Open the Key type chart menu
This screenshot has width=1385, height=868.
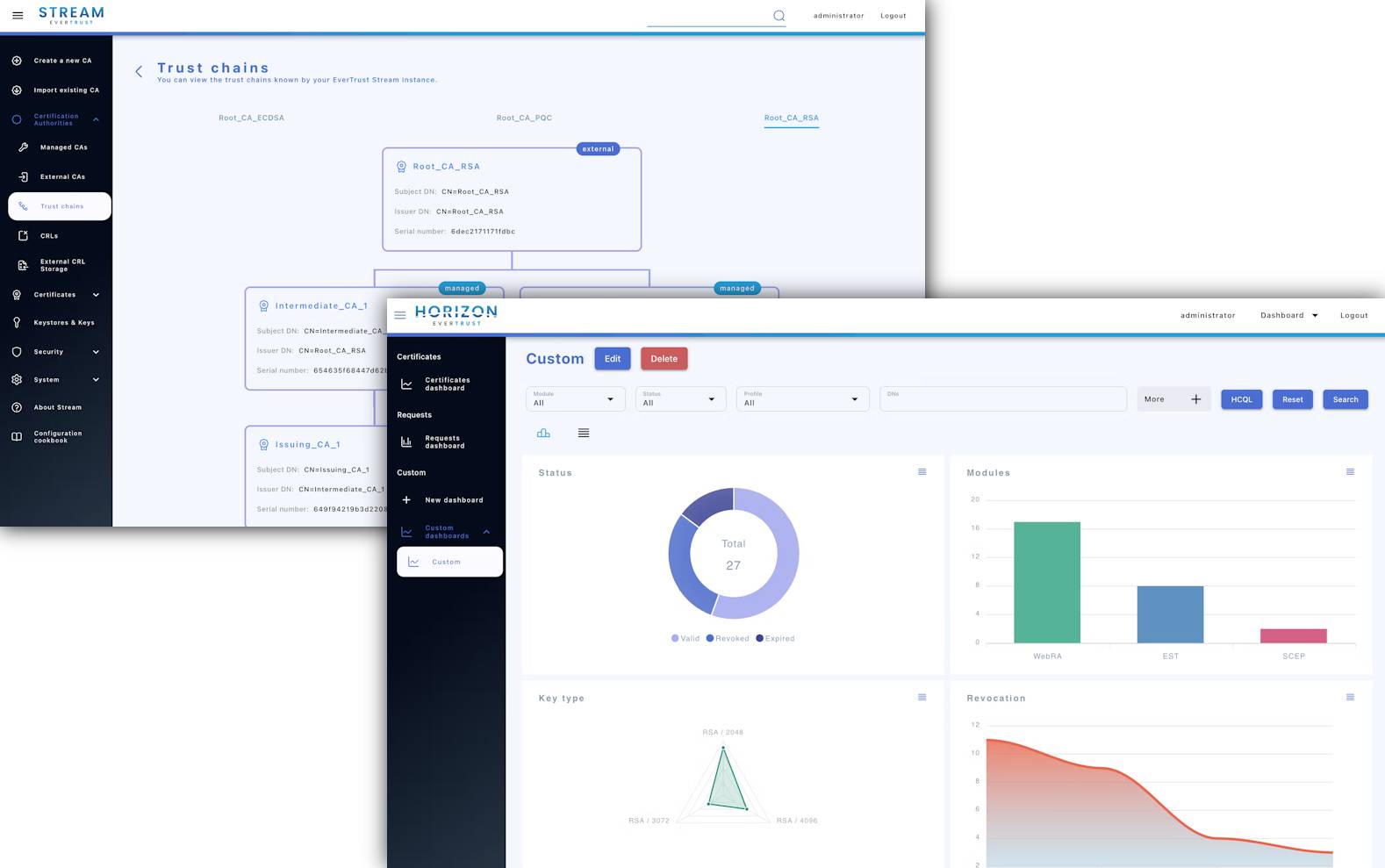pos(922,698)
